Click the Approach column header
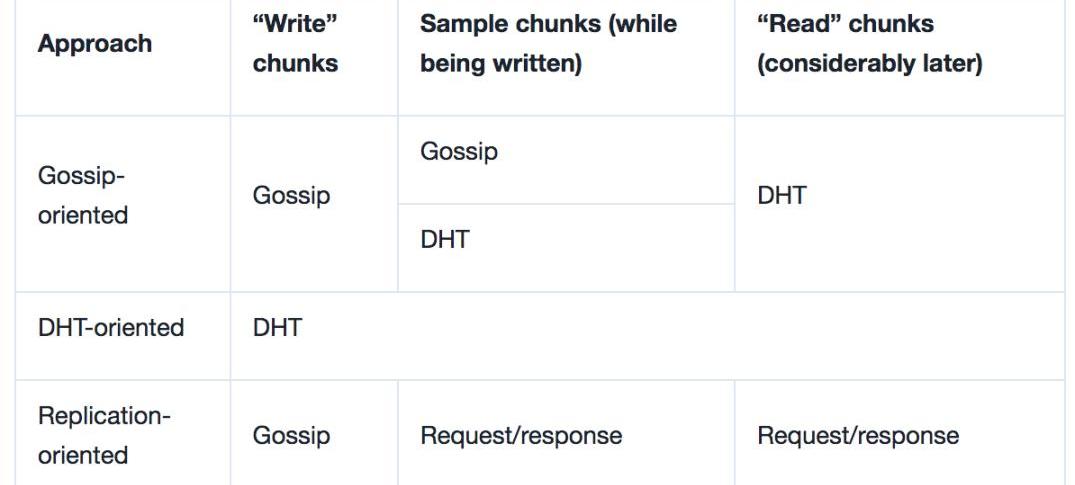The height and width of the screenshot is (485, 1075). [x=94, y=44]
